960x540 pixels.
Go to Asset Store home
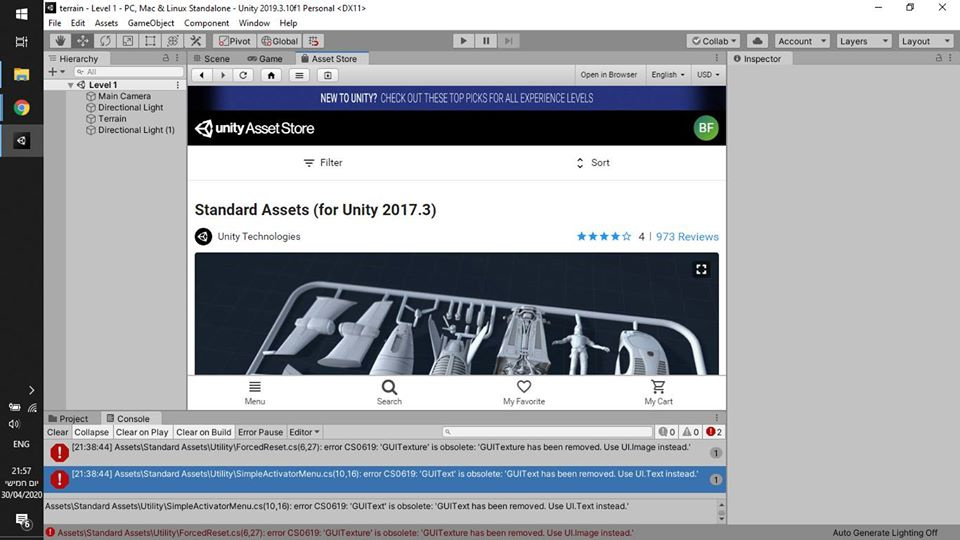[271, 75]
